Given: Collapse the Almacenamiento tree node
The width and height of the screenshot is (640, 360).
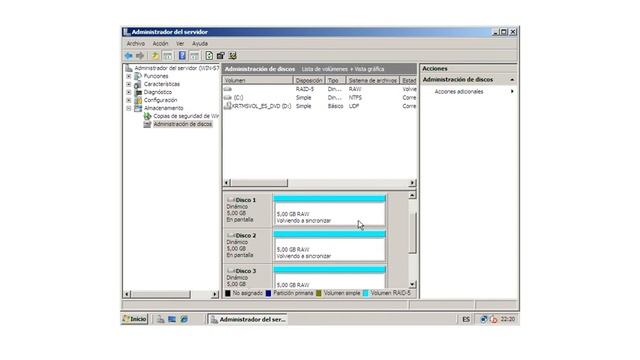Looking at the screenshot, I should (x=129, y=108).
